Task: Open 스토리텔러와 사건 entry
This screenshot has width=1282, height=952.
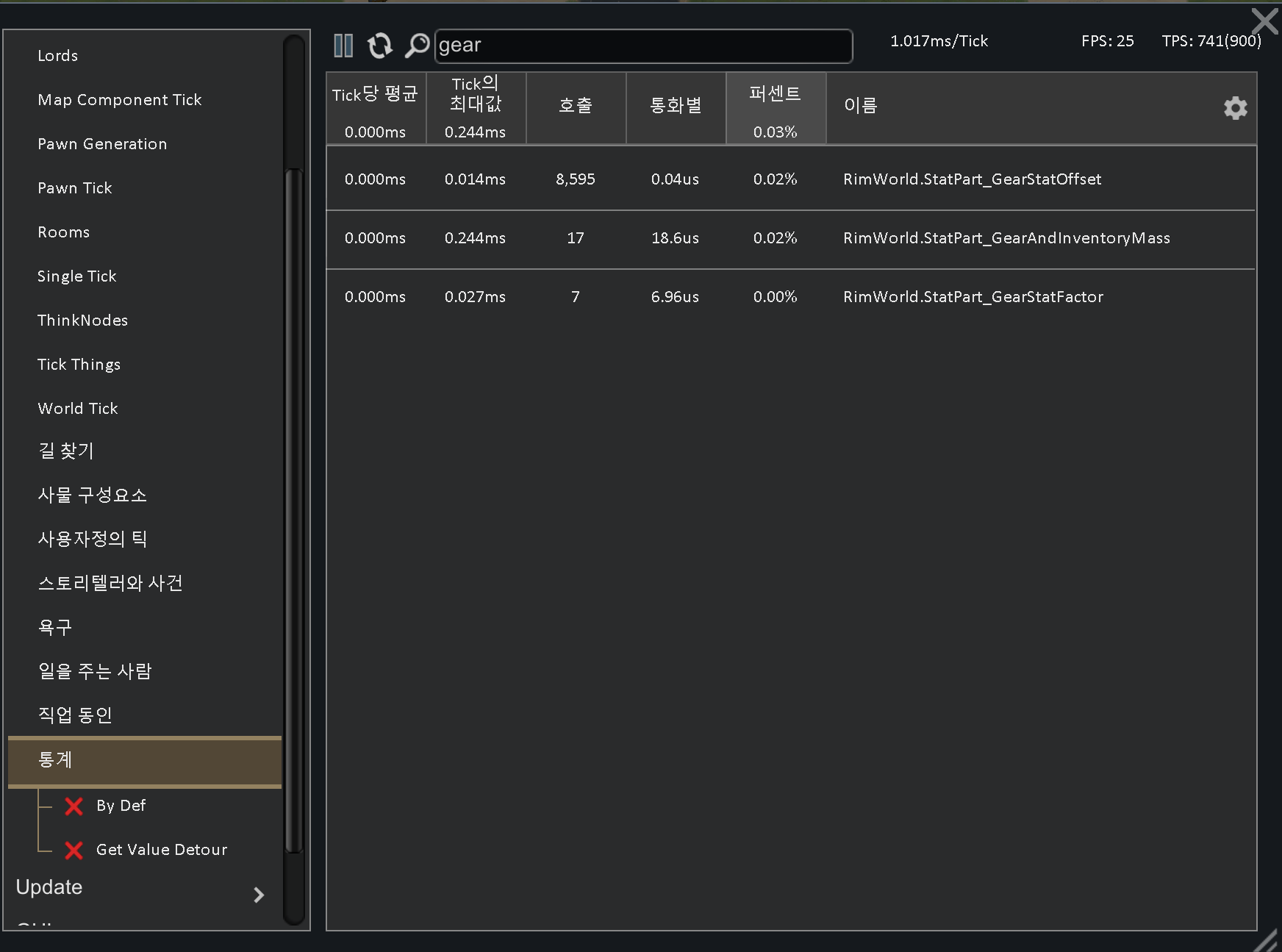Action: click(x=110, y=583)
